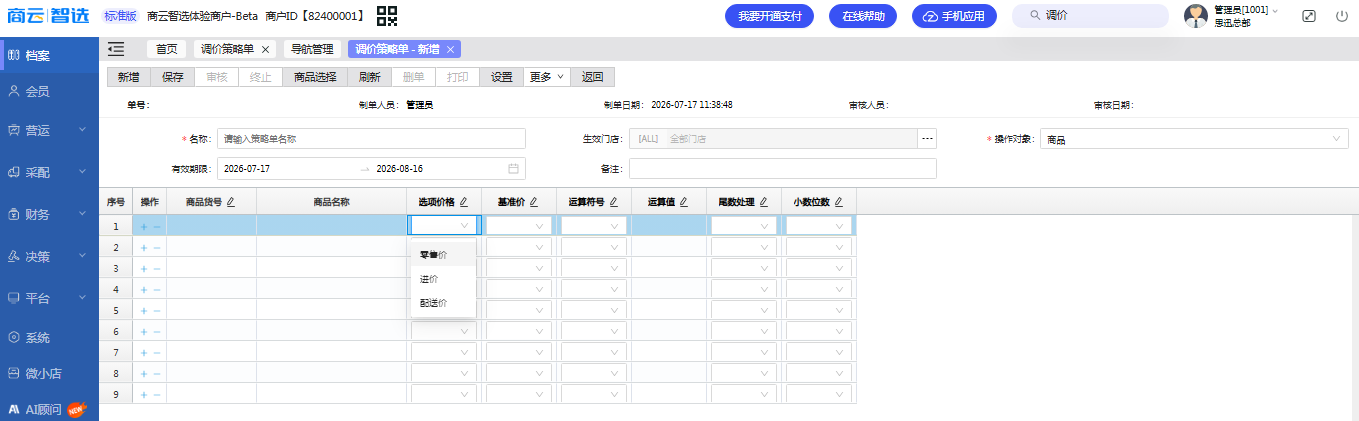Close the 调价策略单 - 新增 tab
1359x421 pixels.
pos(451,49)
